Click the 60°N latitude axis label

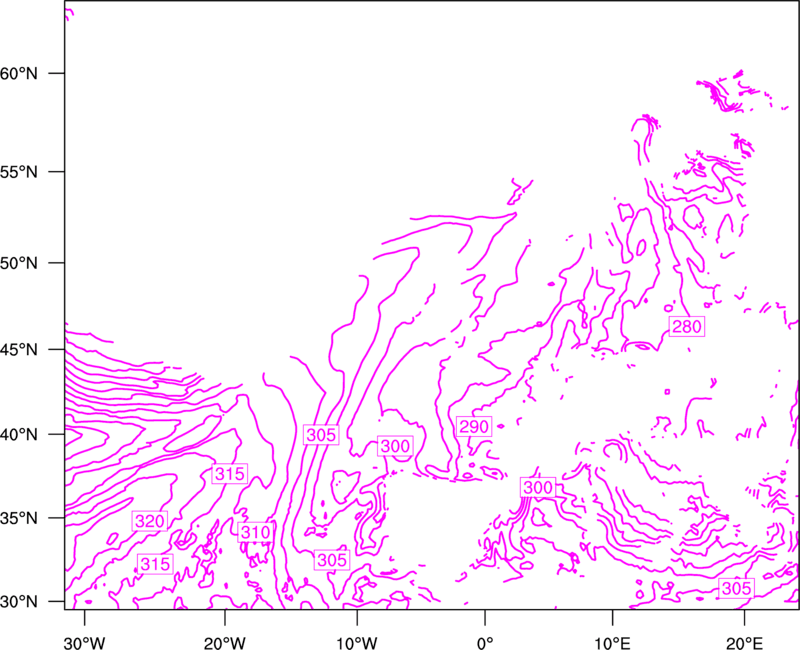coord(19,73)
